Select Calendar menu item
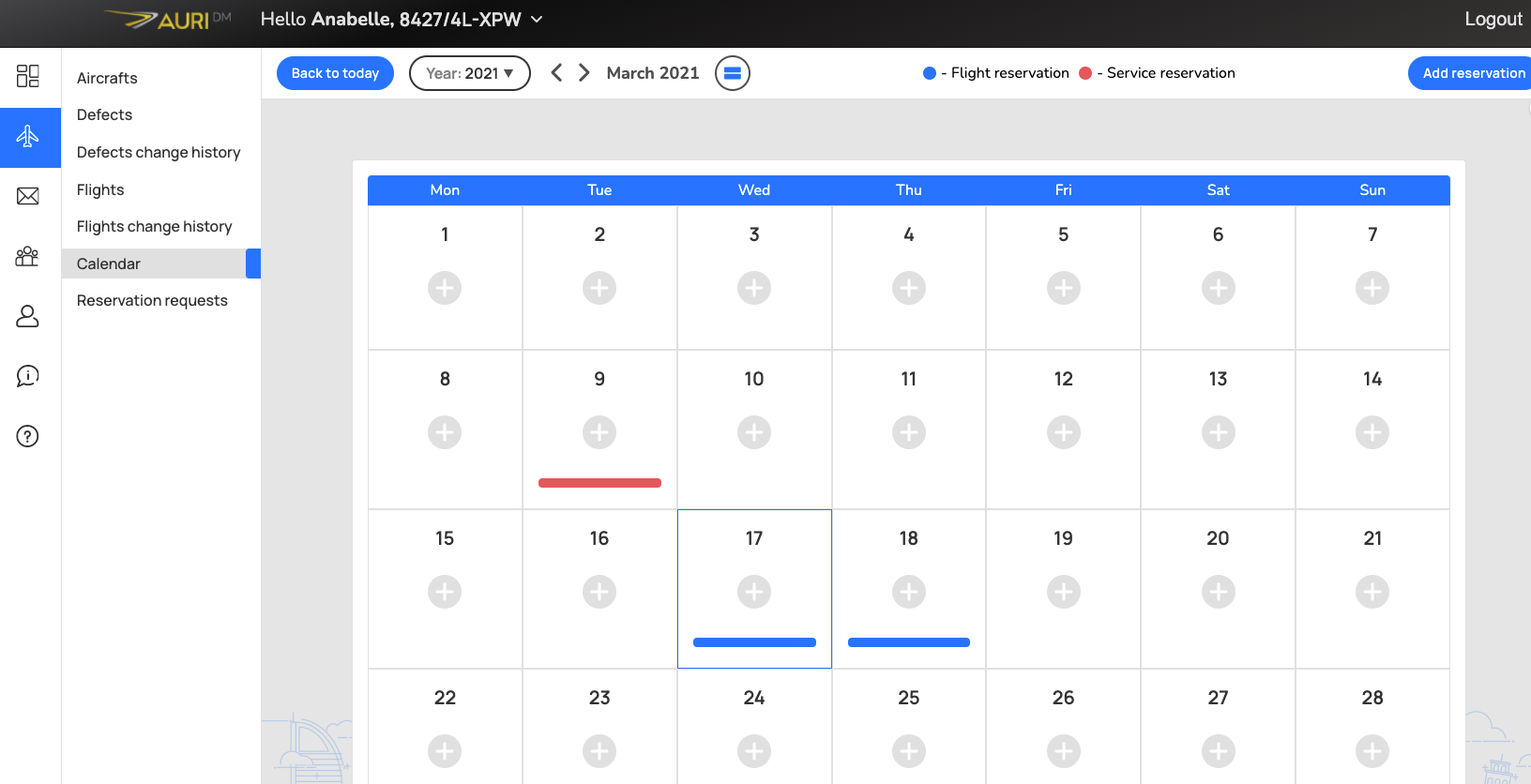 coord(161,264)
